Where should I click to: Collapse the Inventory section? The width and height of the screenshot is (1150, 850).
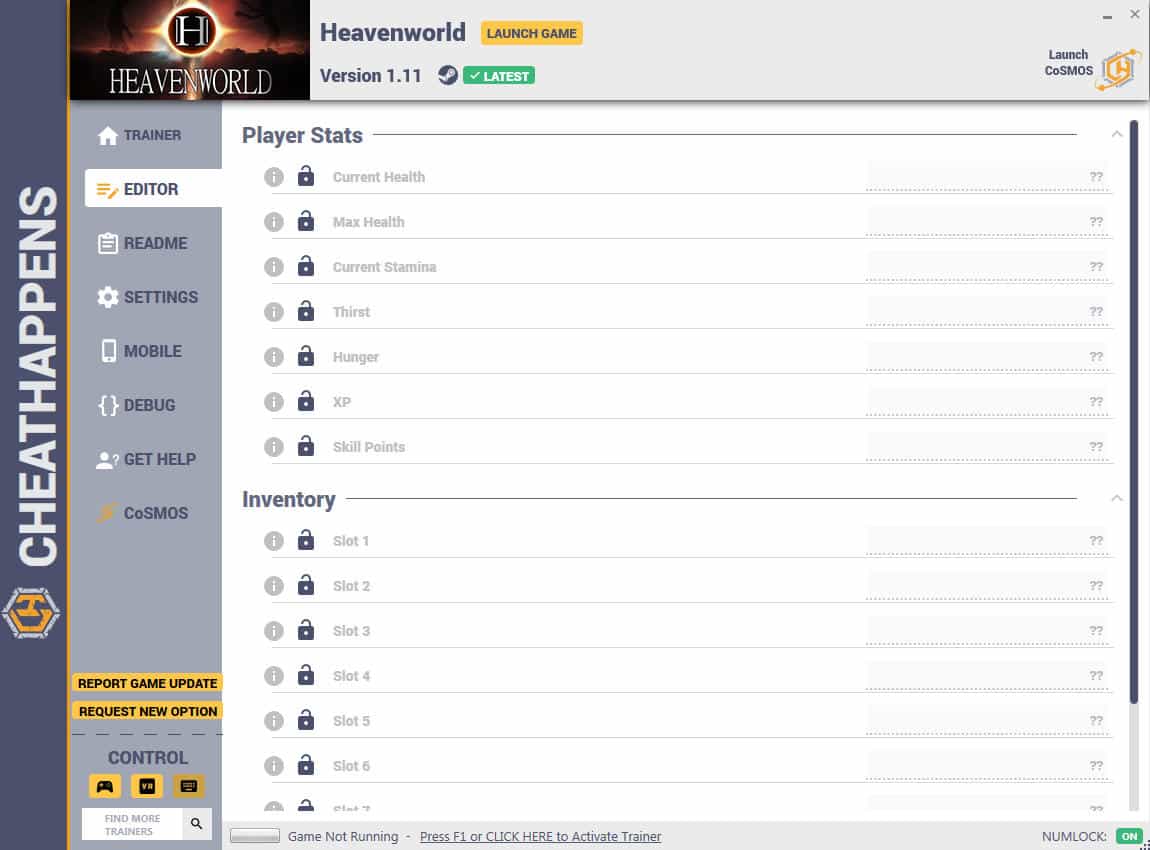coord(1116,499)
